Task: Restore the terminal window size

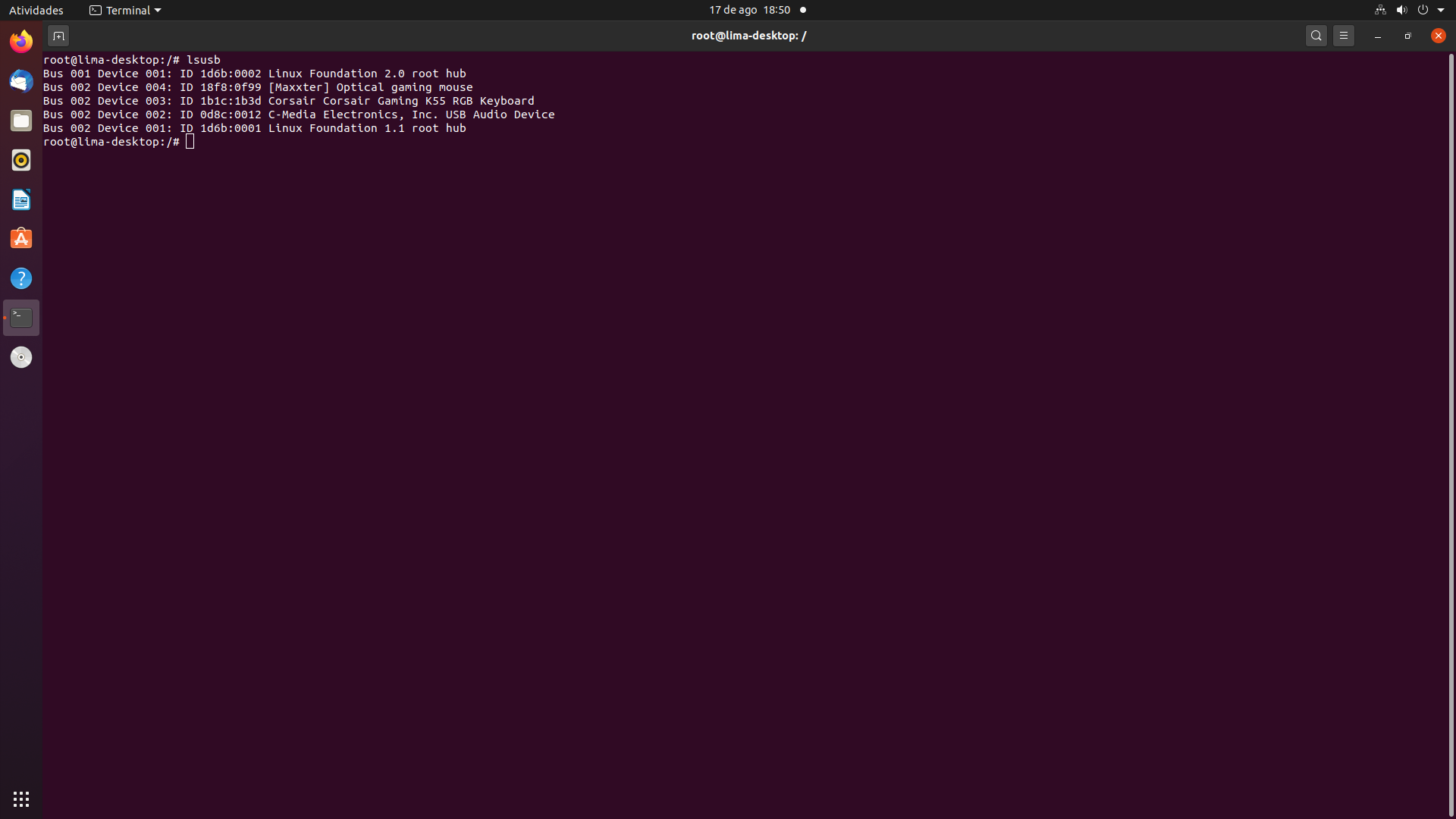Action: click(1408, 36)
